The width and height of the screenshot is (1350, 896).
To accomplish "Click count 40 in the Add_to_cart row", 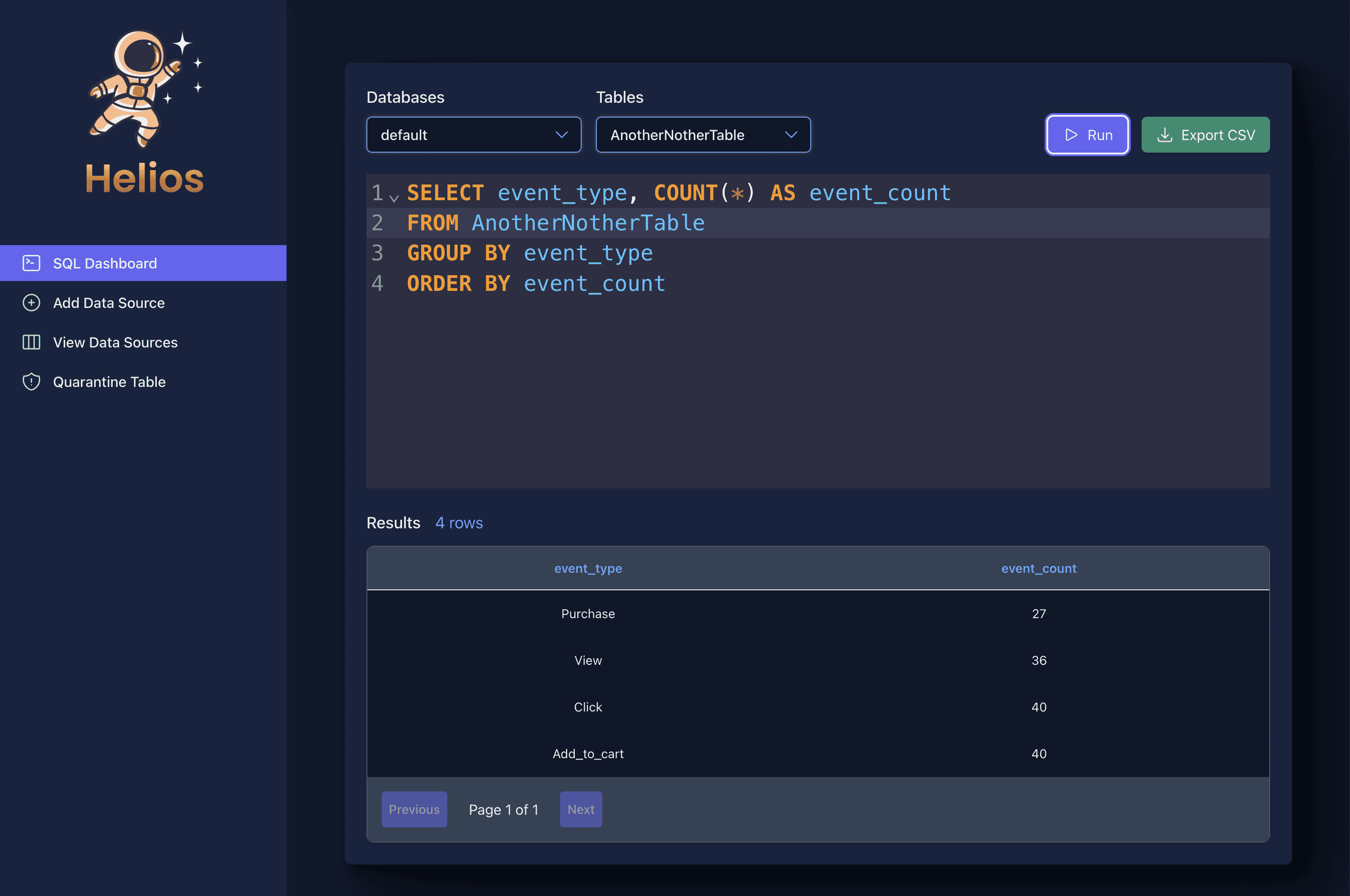I will [1038, 754].
